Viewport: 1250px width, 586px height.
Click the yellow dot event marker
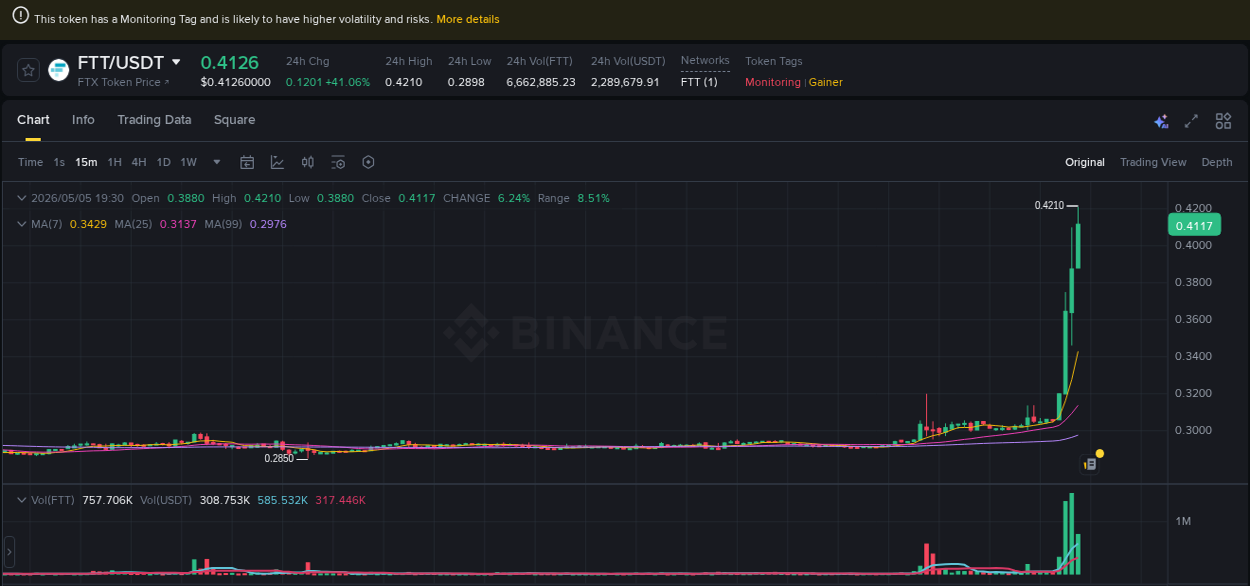(1100, 454)
